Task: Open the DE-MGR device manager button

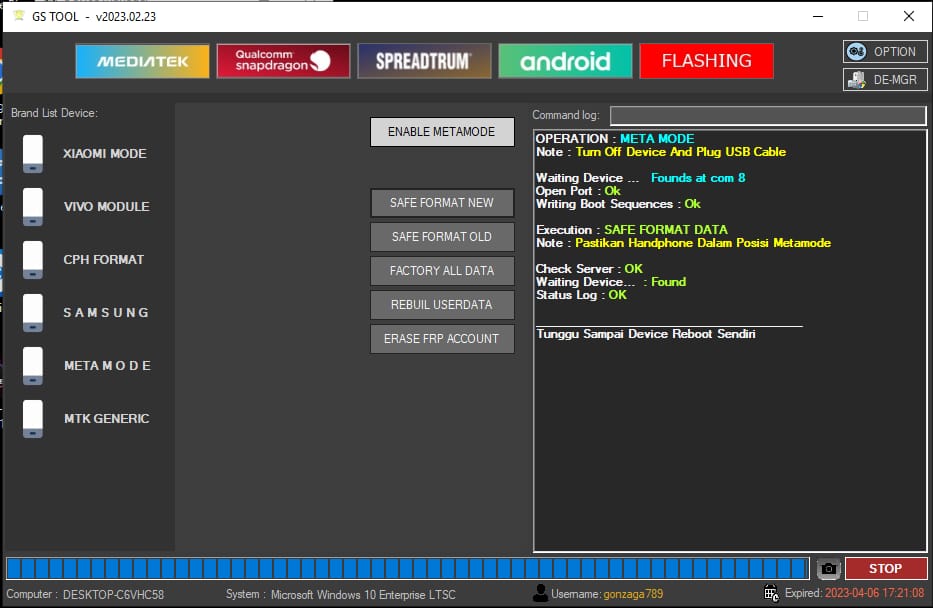Action: [x=885, y=80]
